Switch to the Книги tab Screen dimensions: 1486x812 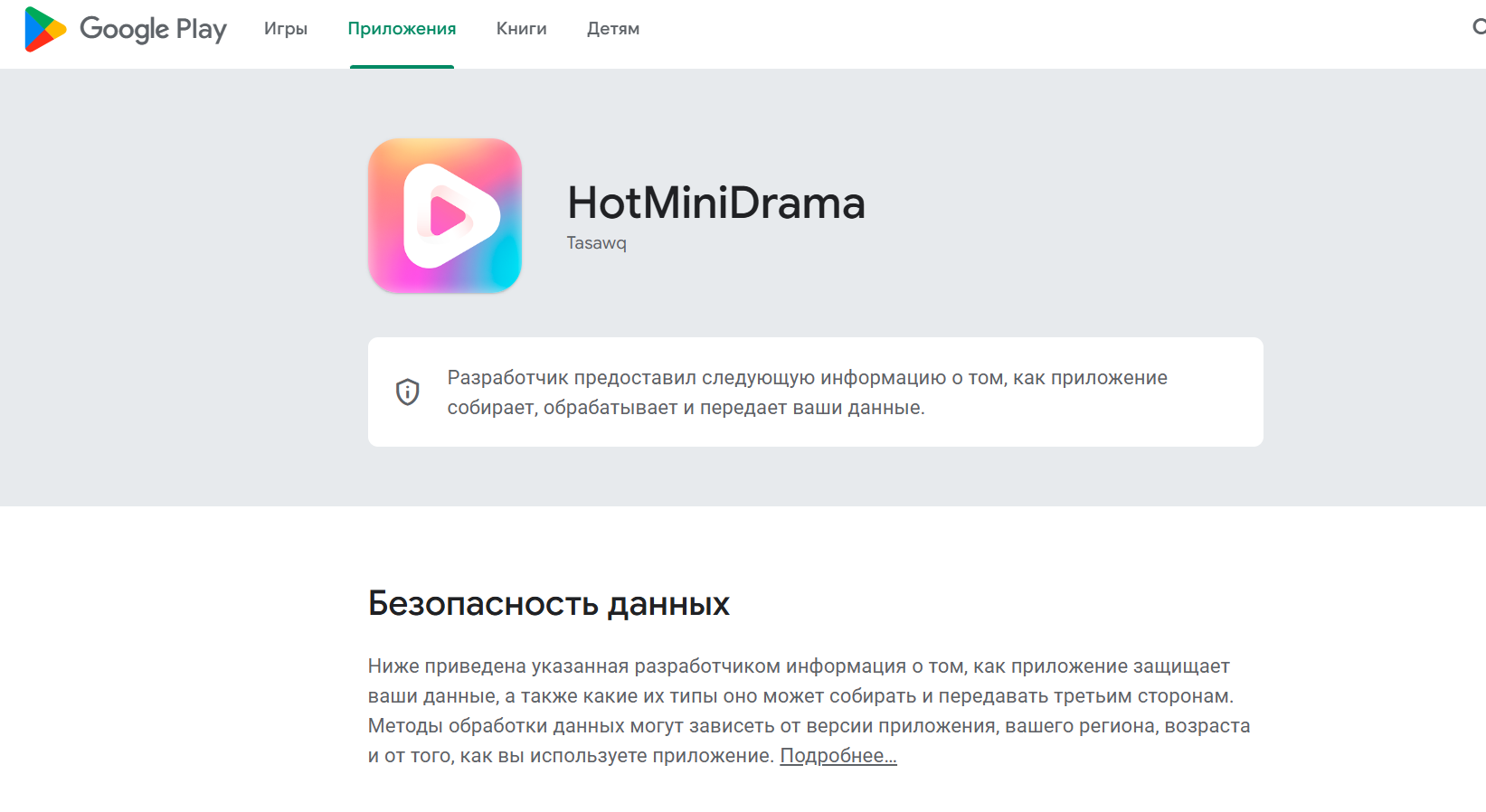pyautogui.click(x=522, y=29)
